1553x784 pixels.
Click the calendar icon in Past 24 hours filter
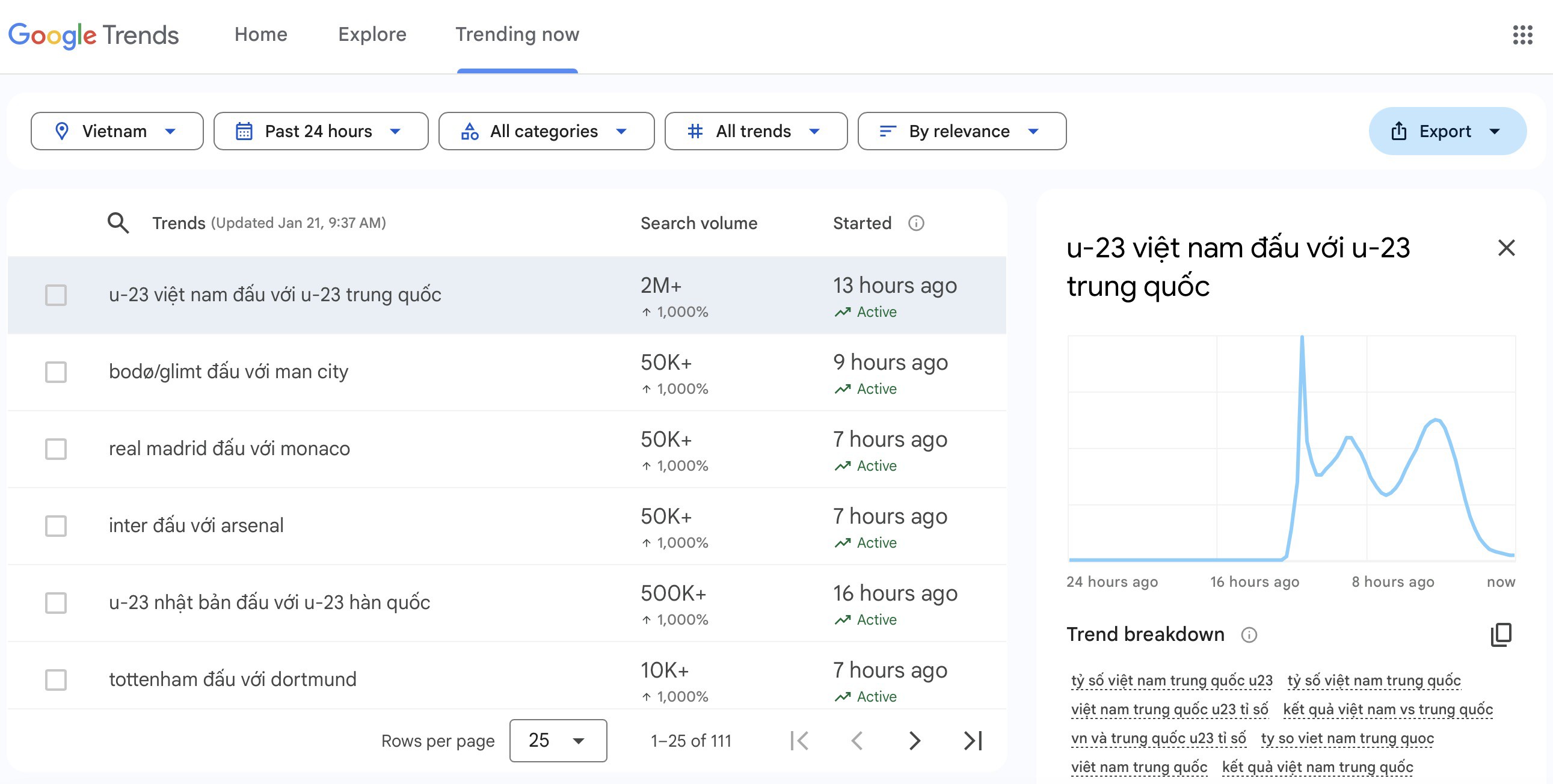245,131
